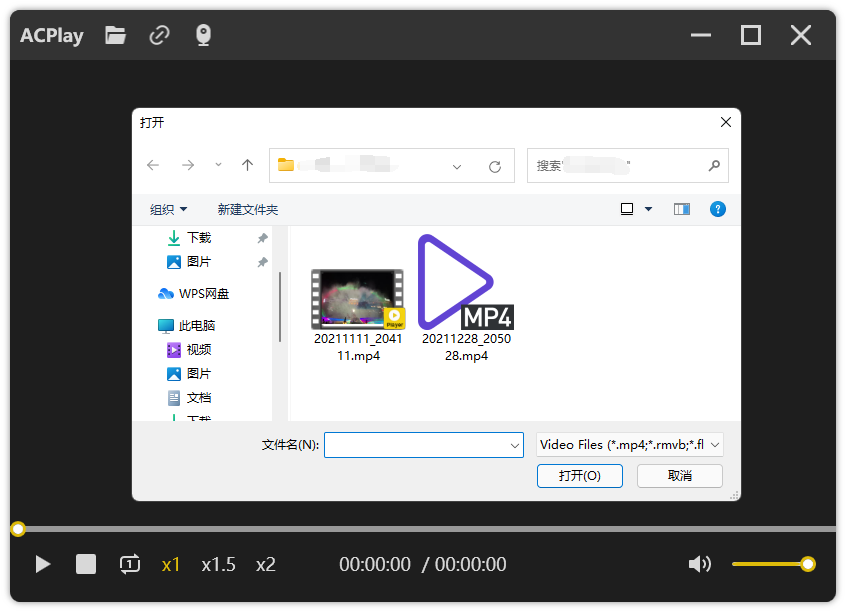
Task: Select the x2 playback speed
Action: (265, 564)
